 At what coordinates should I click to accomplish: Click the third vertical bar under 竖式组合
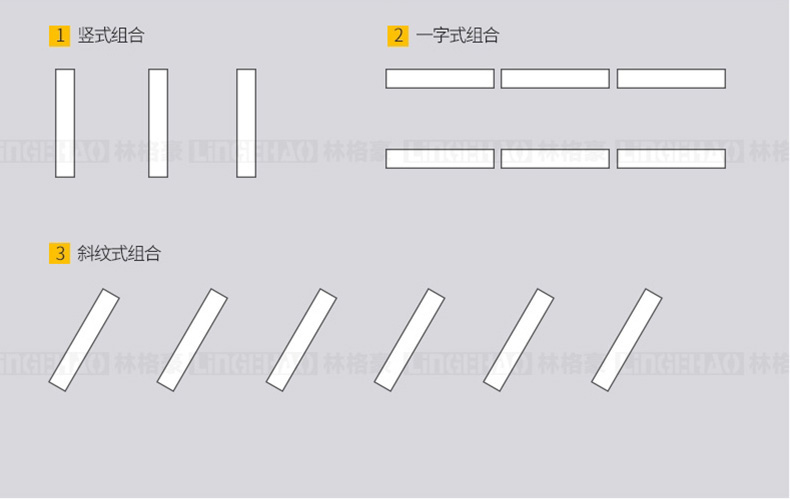click(x=246, y=123)
